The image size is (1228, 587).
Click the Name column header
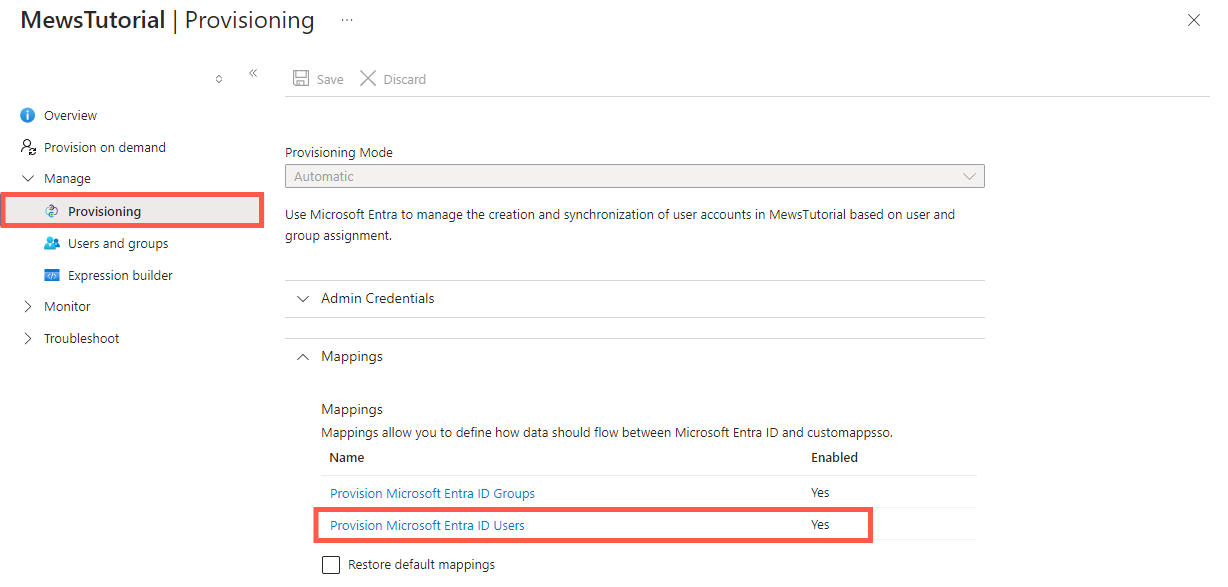pos(347,458)
